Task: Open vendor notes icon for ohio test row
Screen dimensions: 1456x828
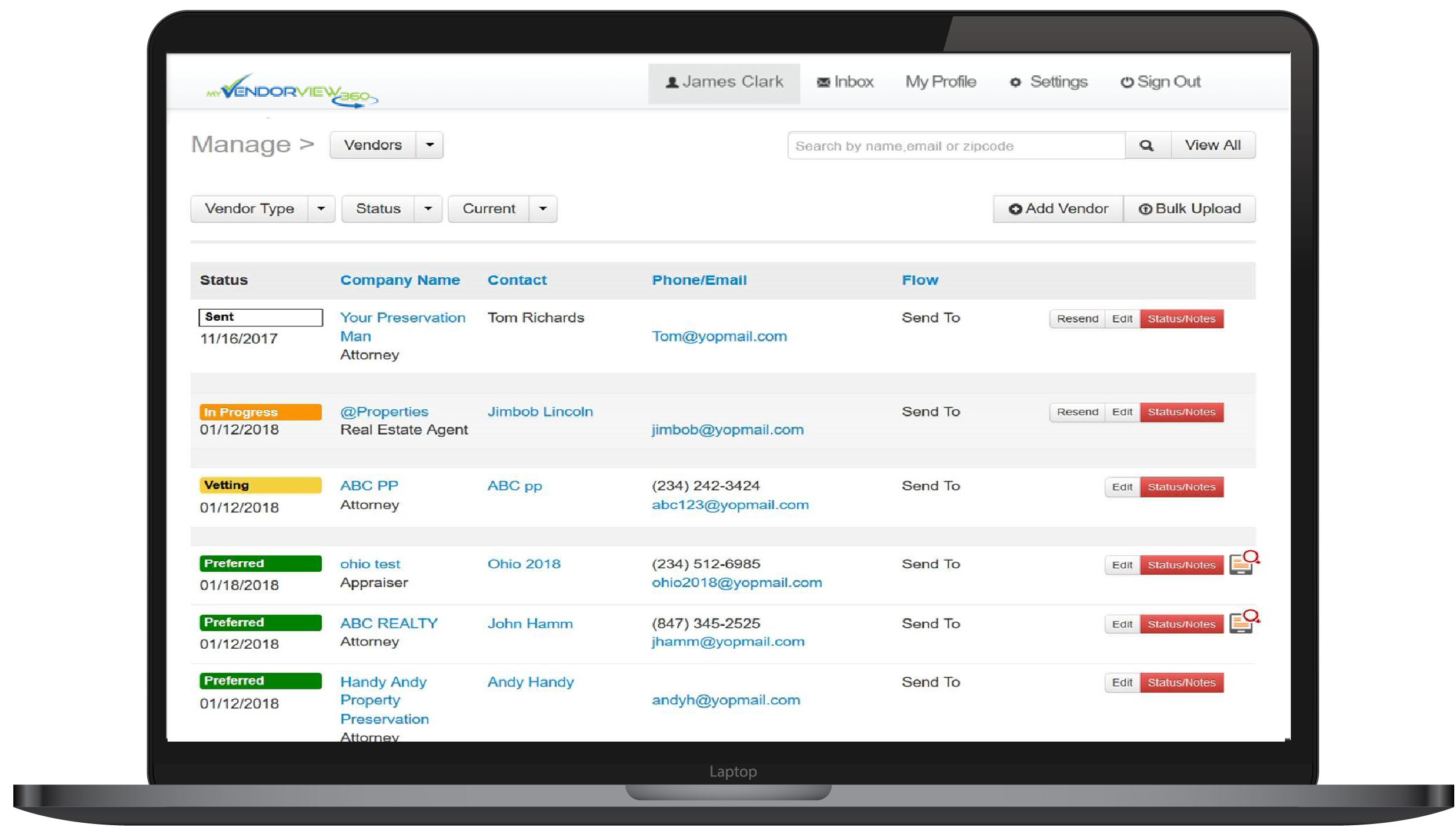Action: coord(1244,562)
